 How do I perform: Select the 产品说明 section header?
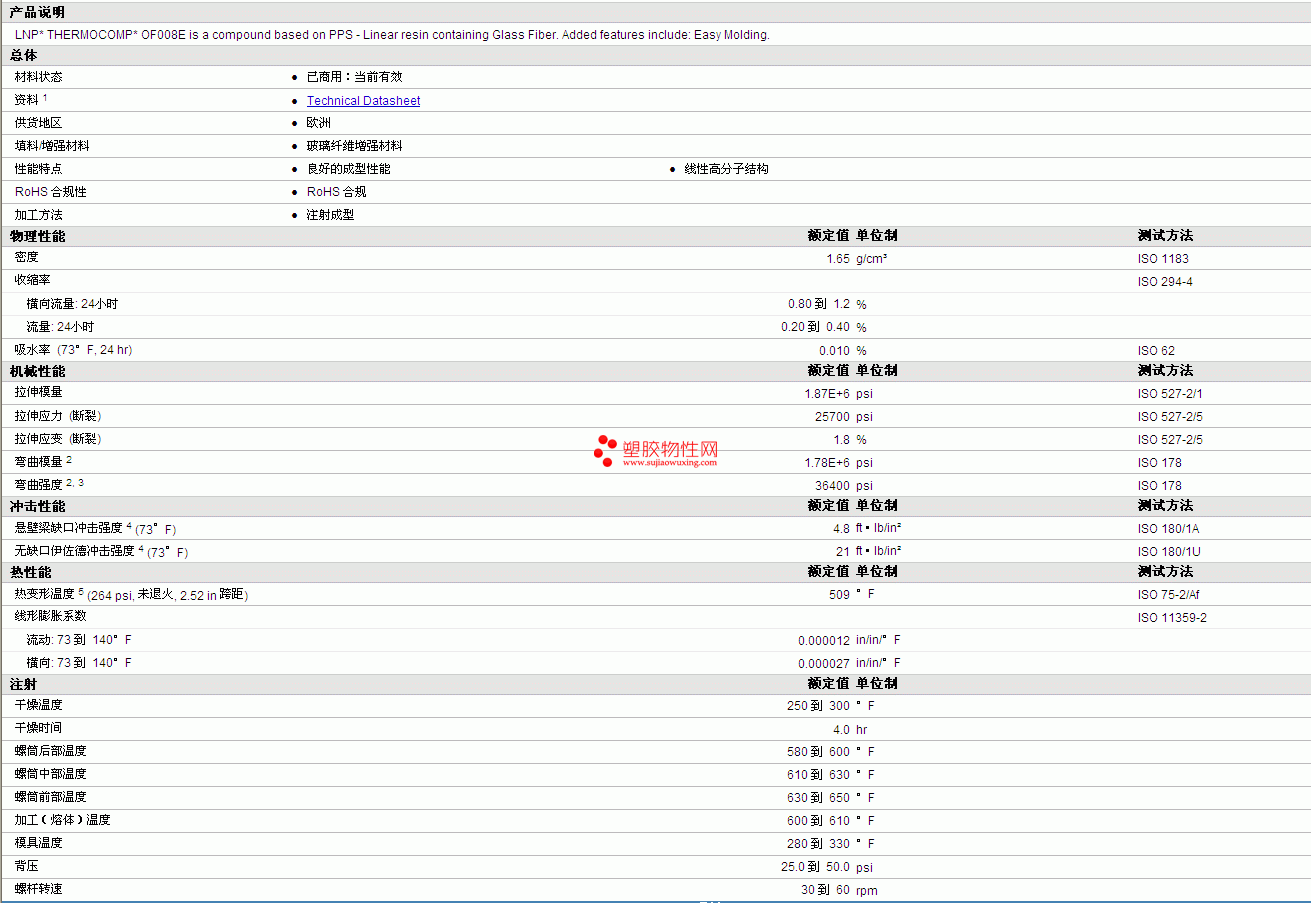pos(37,12)
